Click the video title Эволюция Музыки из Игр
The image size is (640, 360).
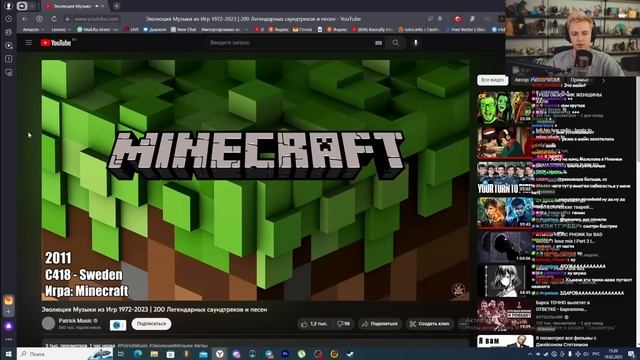[154, 309]
